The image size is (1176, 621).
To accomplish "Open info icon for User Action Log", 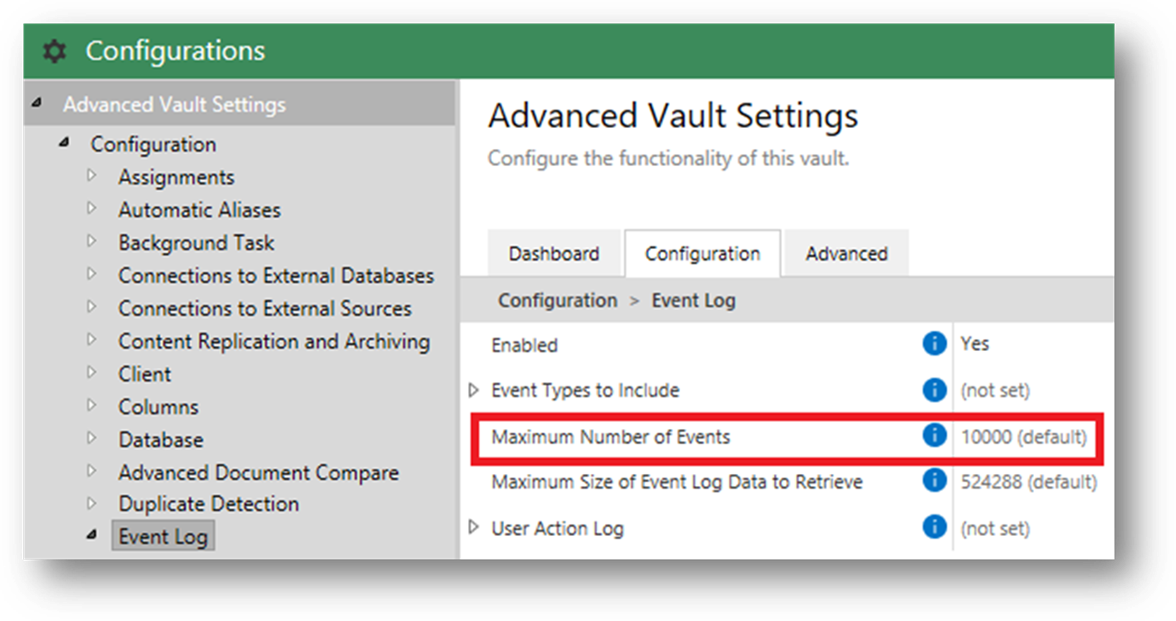I will point(934,526).
